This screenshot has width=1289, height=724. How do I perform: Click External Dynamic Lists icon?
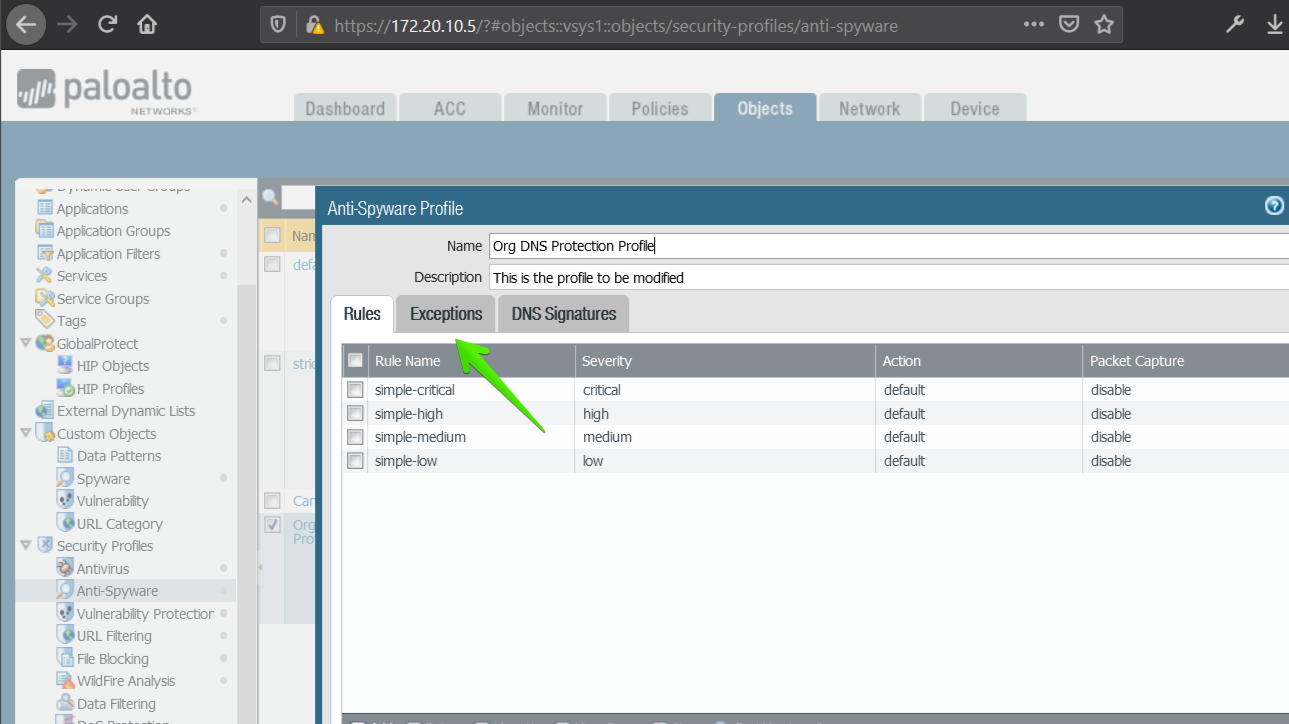point(44,410)
